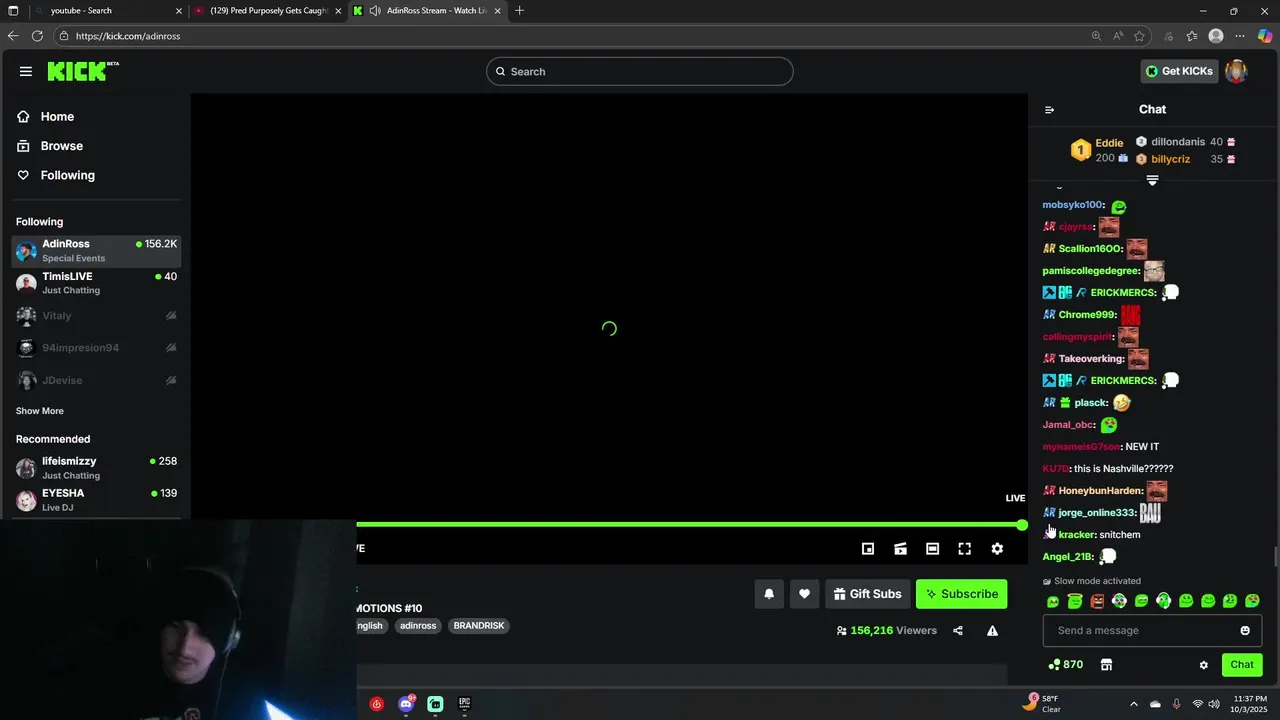Open the Get KICKs button
This screenshot has width=1280, height=720.
click(x=1179, y=71)
